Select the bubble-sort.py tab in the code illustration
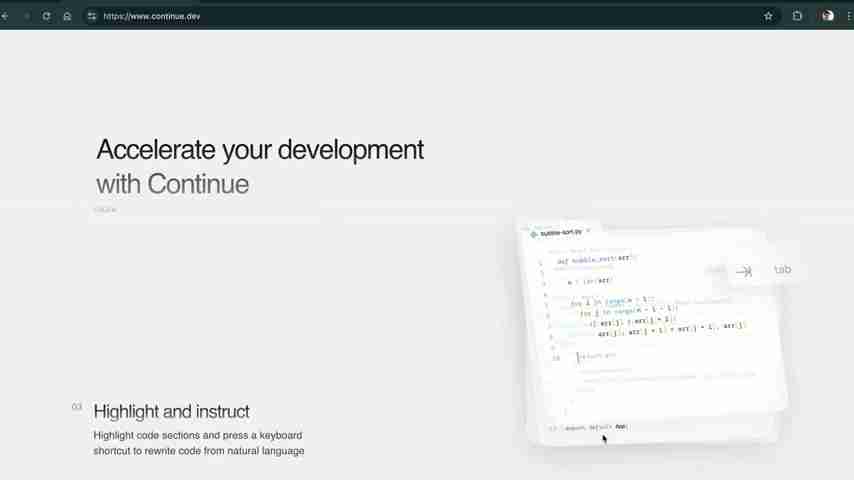Viewport: 854px width, 480px height. [560, 233]
